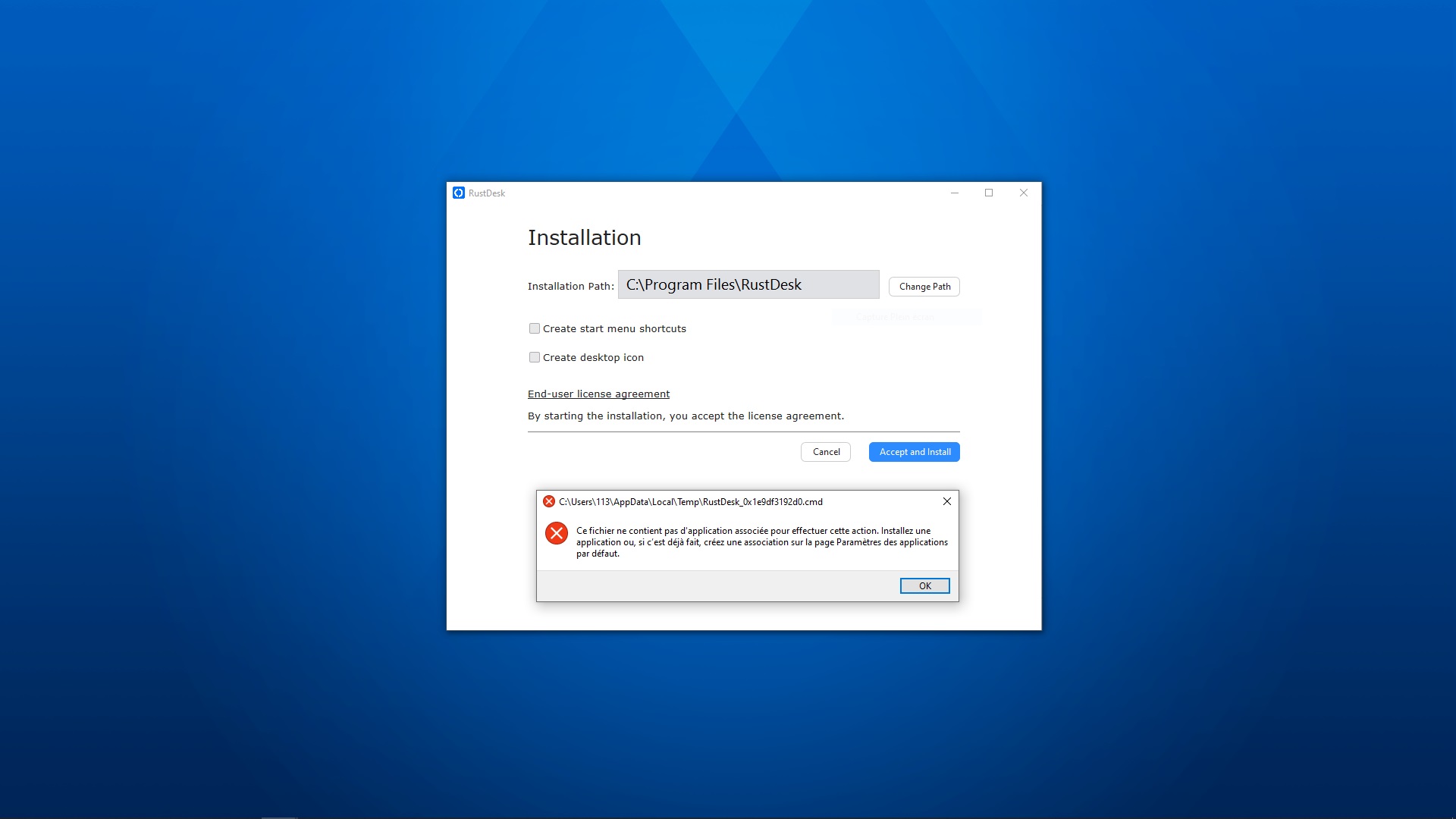Viewport: 1456px width, 819px height.
Task: Click the RustDesk logo icon in title bar
Action: tap(459, 193)
